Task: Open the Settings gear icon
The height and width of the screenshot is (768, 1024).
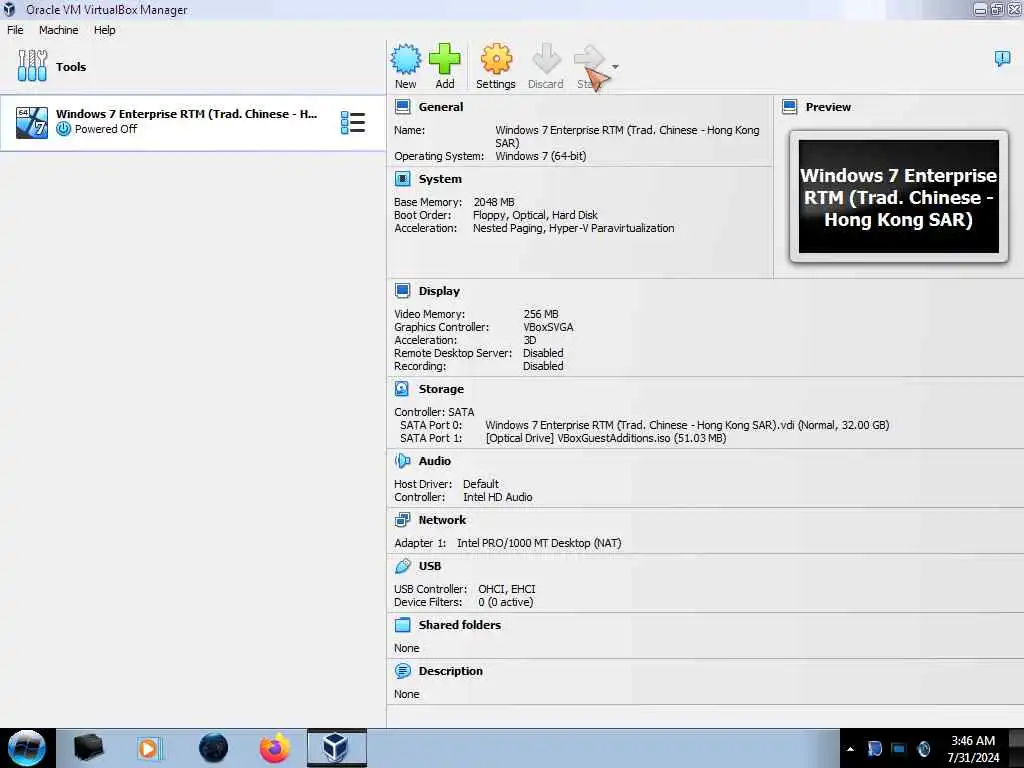Action: (496, 59)
